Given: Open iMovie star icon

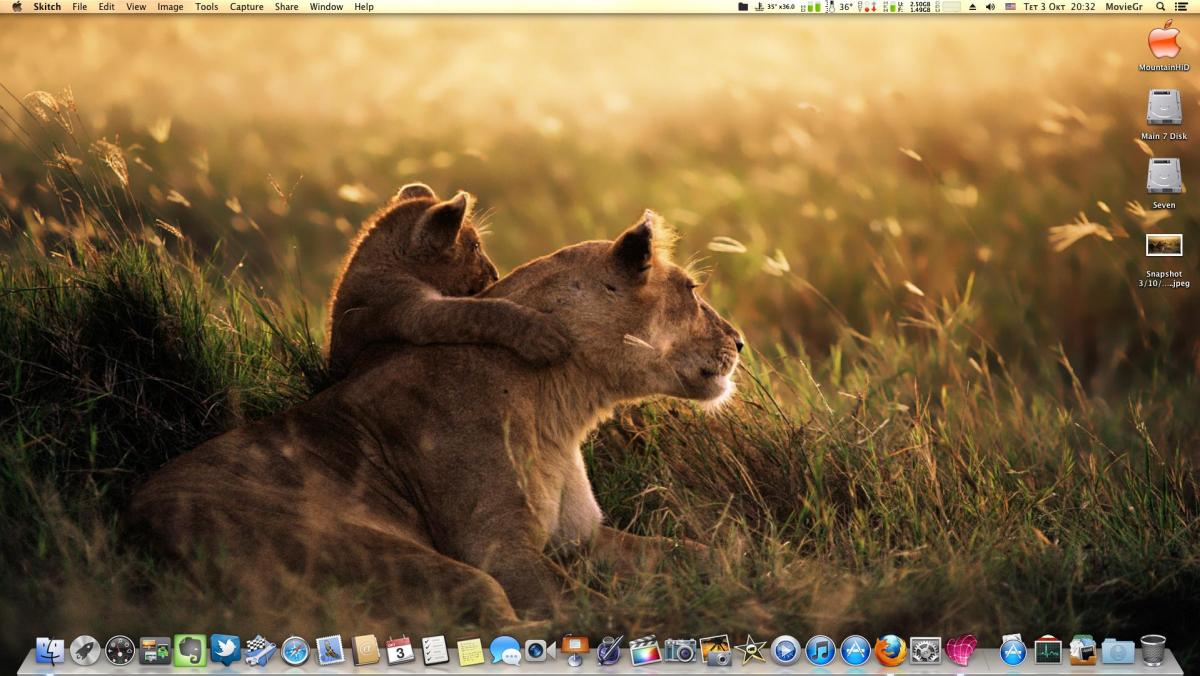Looking at the screenshot, I should [750, 651].
